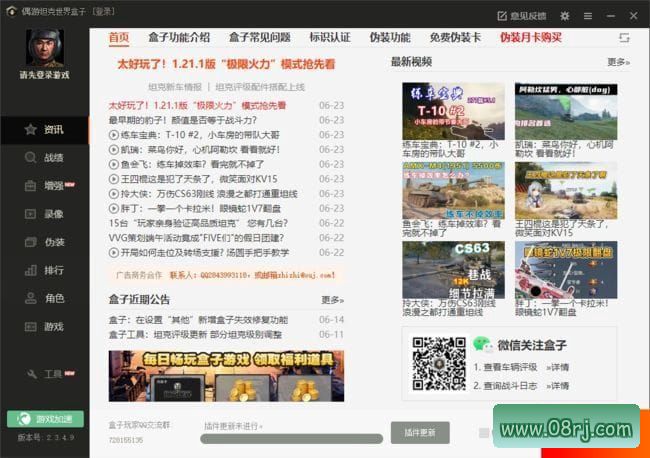Screen dimensions: 650x458
Task: Click the play icon beside 王四棍 article
Action: coord(114,179)
